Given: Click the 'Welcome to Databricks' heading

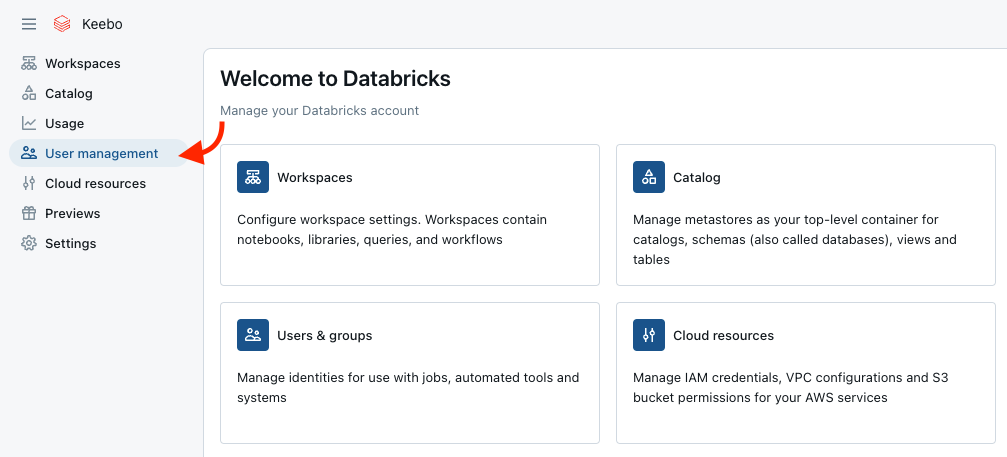Looking at the screenshot, I should 335,78.
